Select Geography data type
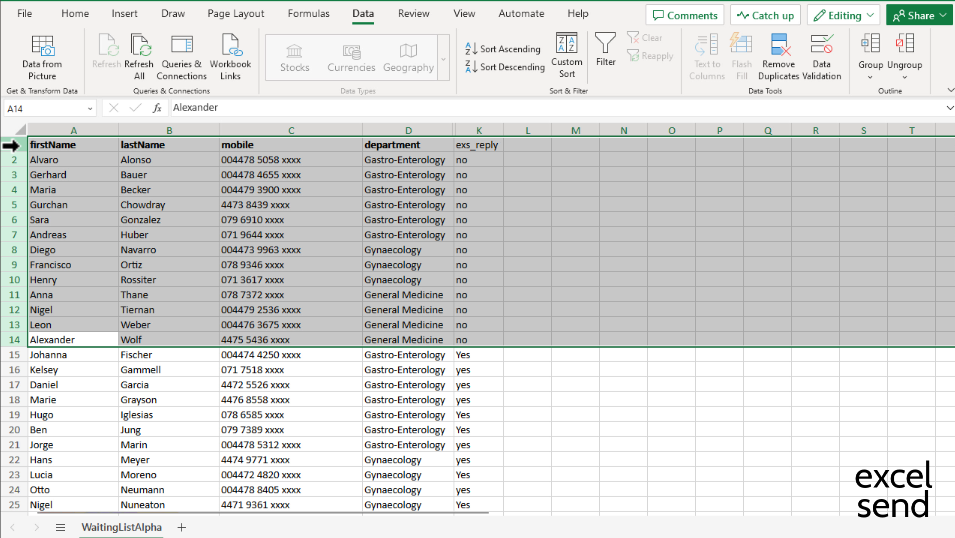The image size is (955, 538). coord(408,58)
